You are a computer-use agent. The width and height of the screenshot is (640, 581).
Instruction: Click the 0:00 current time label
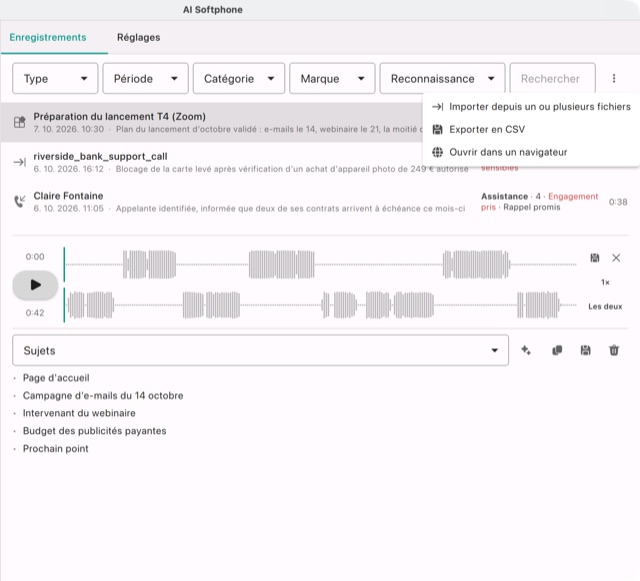pyautogui.click(x=35, y=256)
